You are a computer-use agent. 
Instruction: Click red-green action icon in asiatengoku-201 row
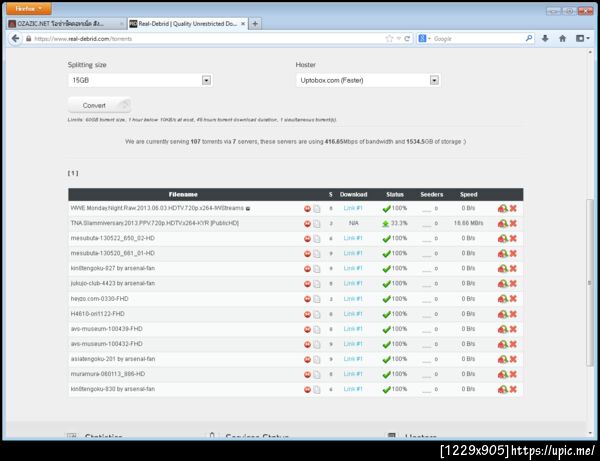tap(502, 359)
